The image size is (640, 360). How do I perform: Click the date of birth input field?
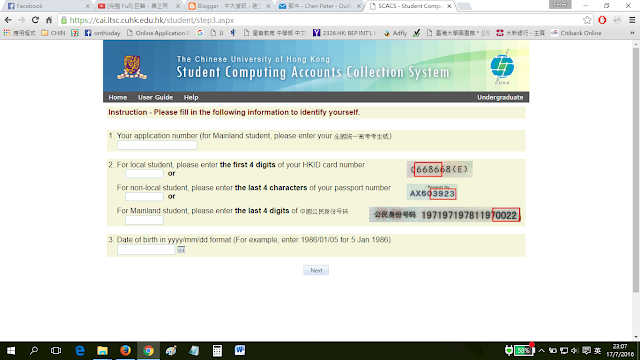pyautogui.click(x=146, y=250)
